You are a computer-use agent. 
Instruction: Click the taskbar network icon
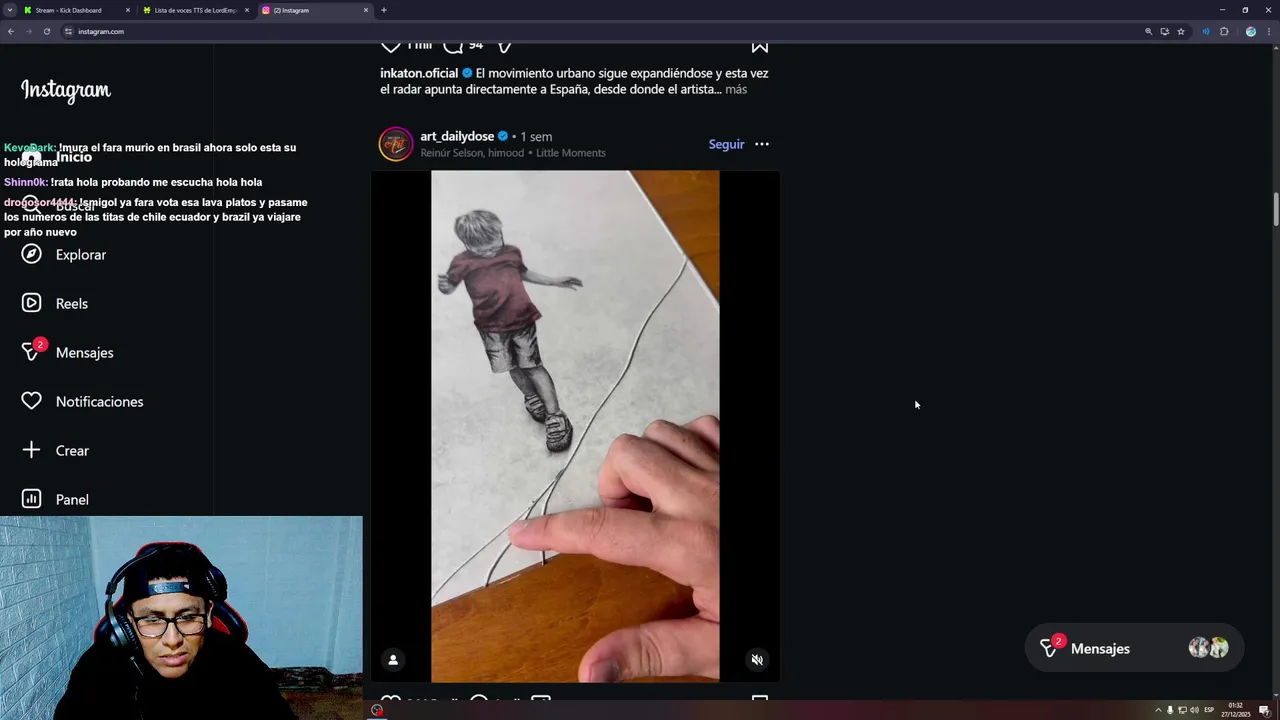1182,710
